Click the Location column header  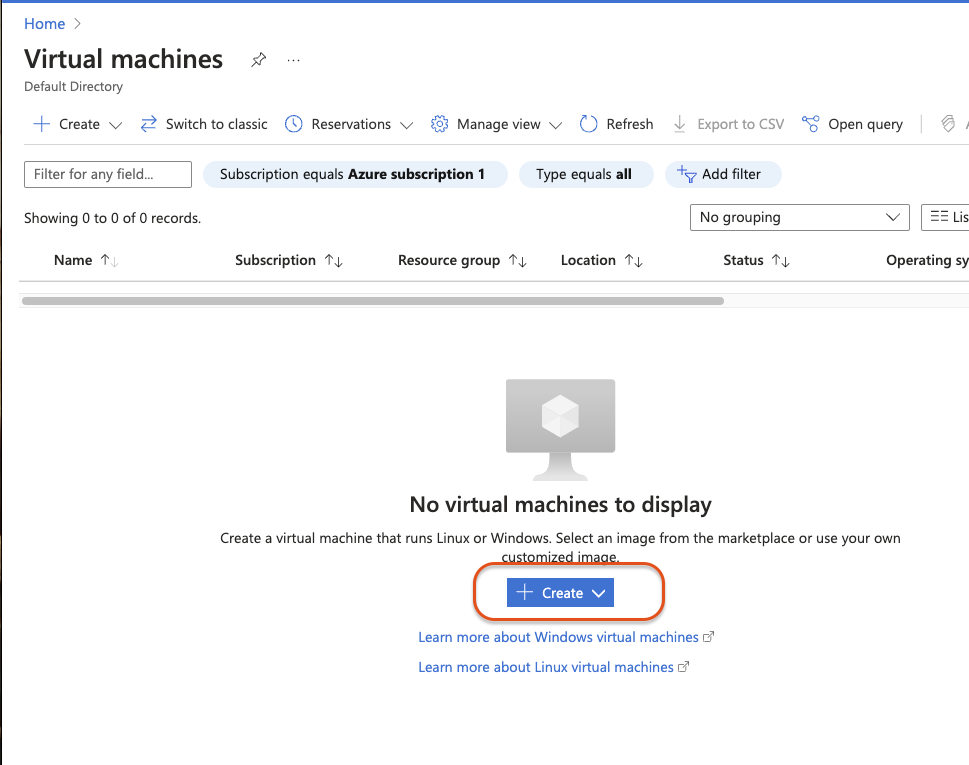click(588, 260)
